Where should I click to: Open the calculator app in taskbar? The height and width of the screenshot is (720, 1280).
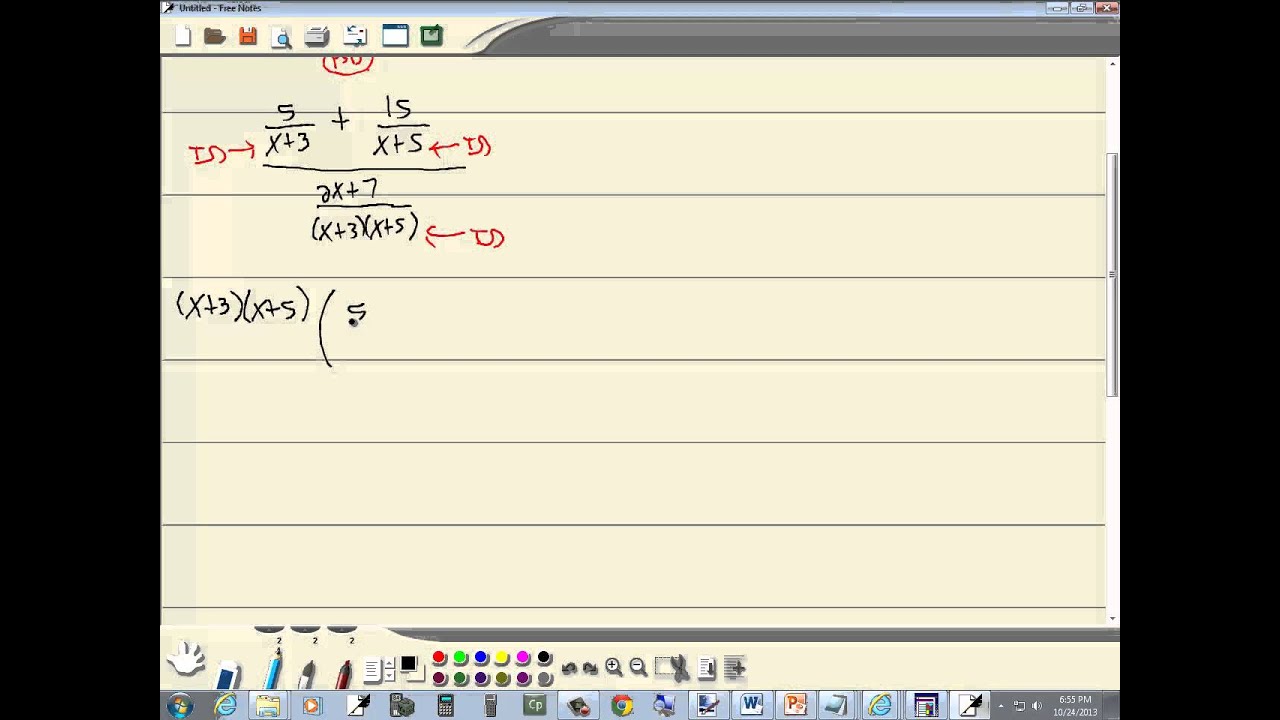pyautogui.click(x=446, y=706)
